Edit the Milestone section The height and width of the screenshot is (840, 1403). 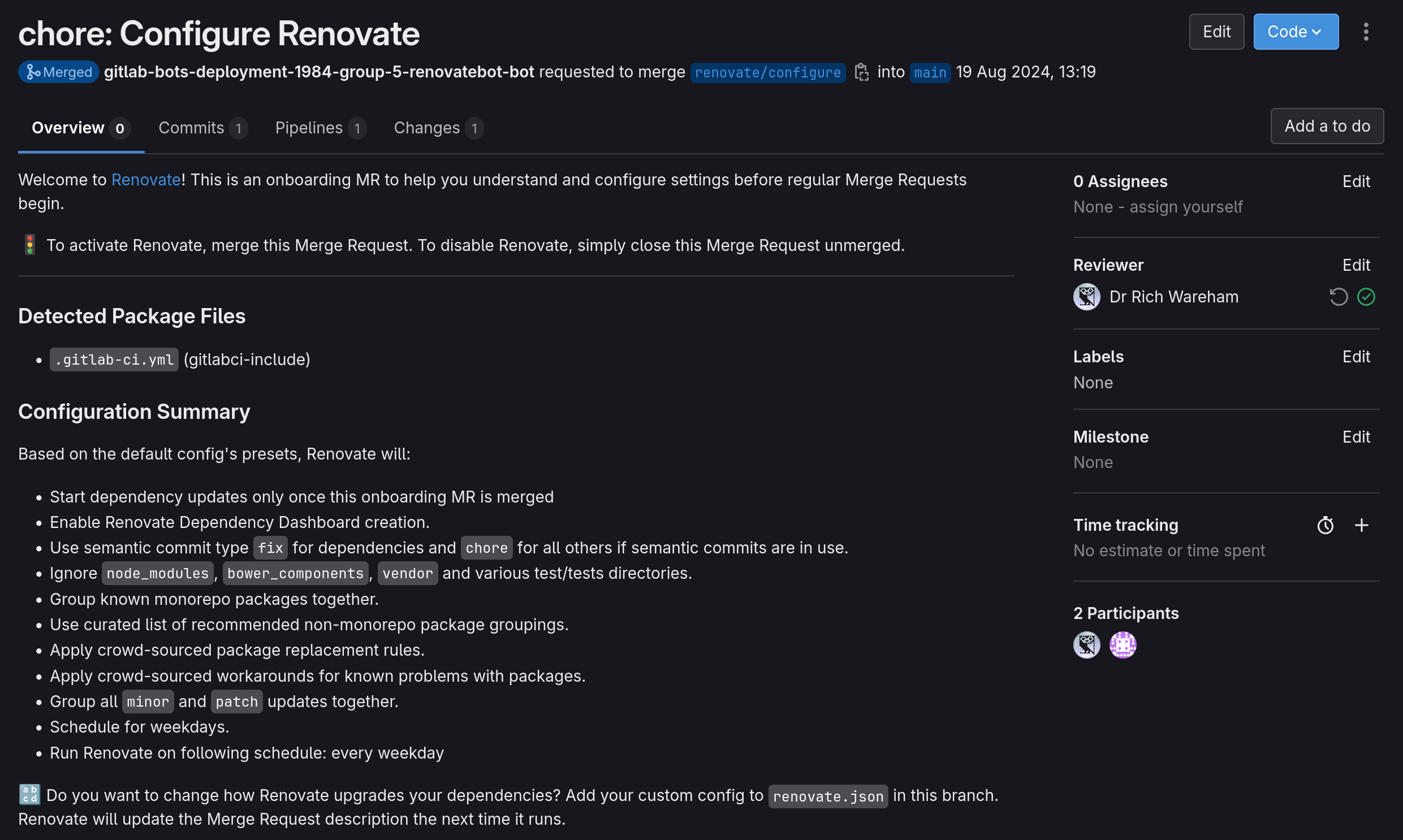pyautogui.click(x=1355, y=437)
